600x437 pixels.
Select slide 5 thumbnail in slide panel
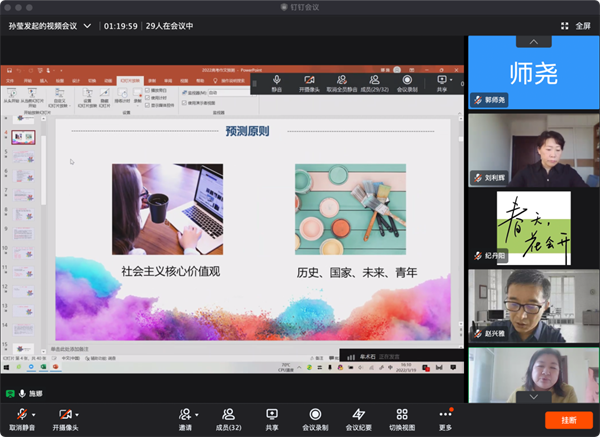[23, 157]
